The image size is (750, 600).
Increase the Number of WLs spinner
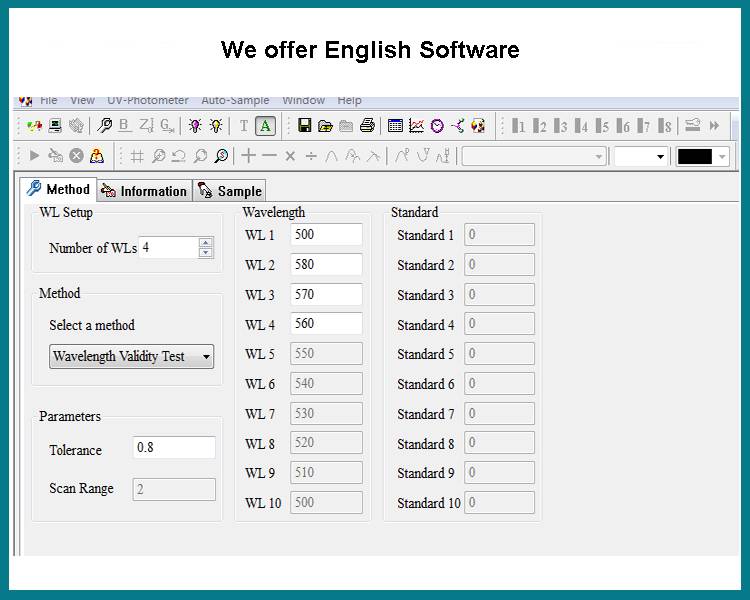pyautogui.click(x=206, y=242)
